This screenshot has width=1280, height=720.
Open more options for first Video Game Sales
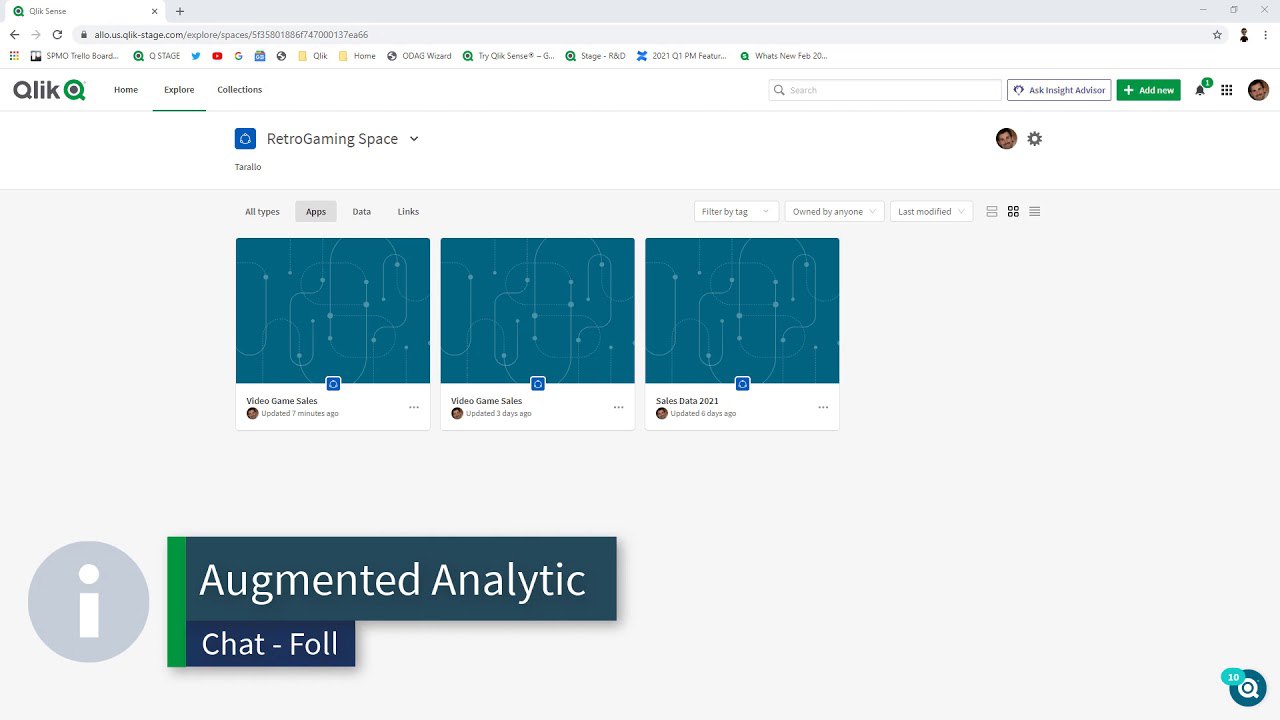[414, 407]
